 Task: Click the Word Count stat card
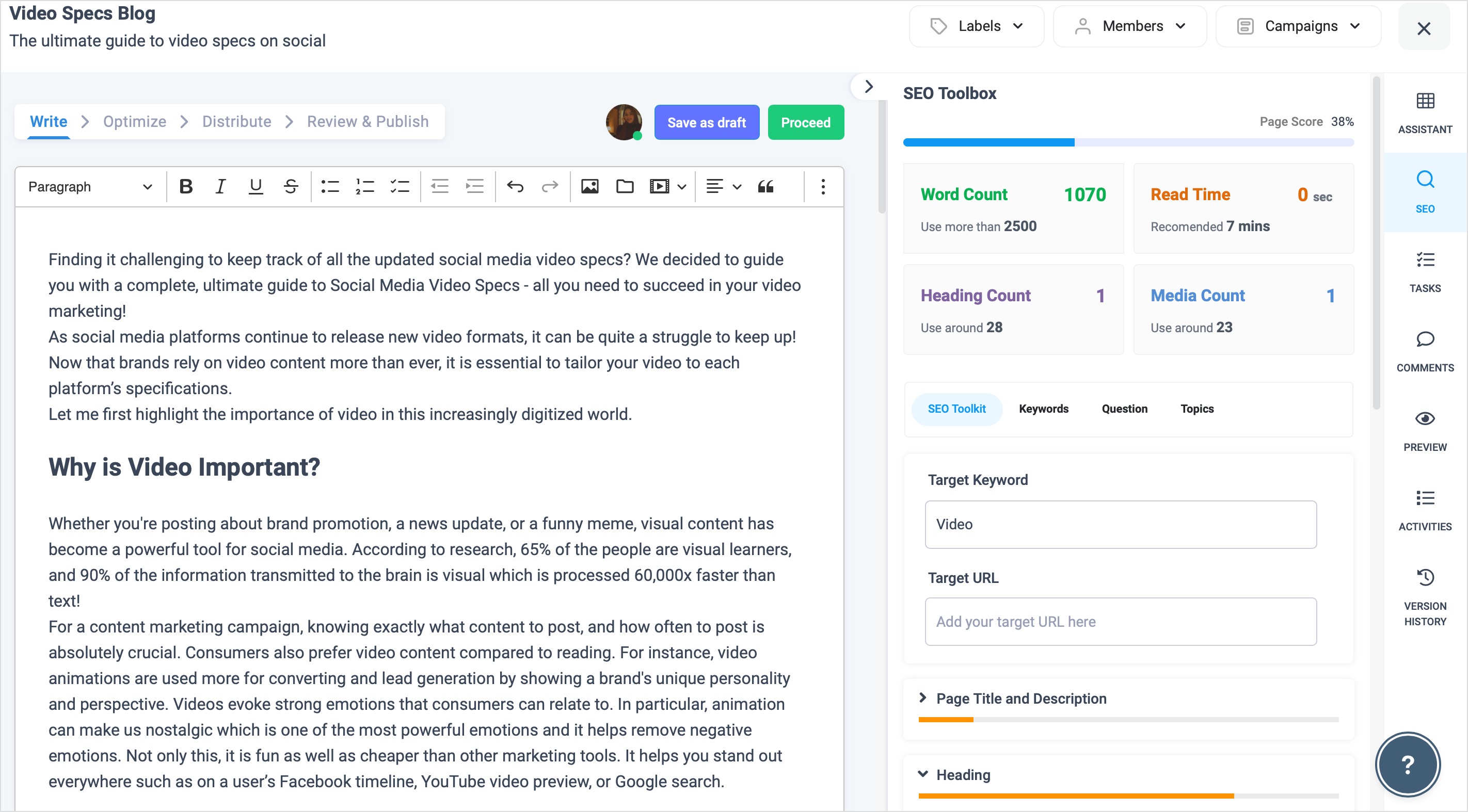click(x=1013, y=209)
